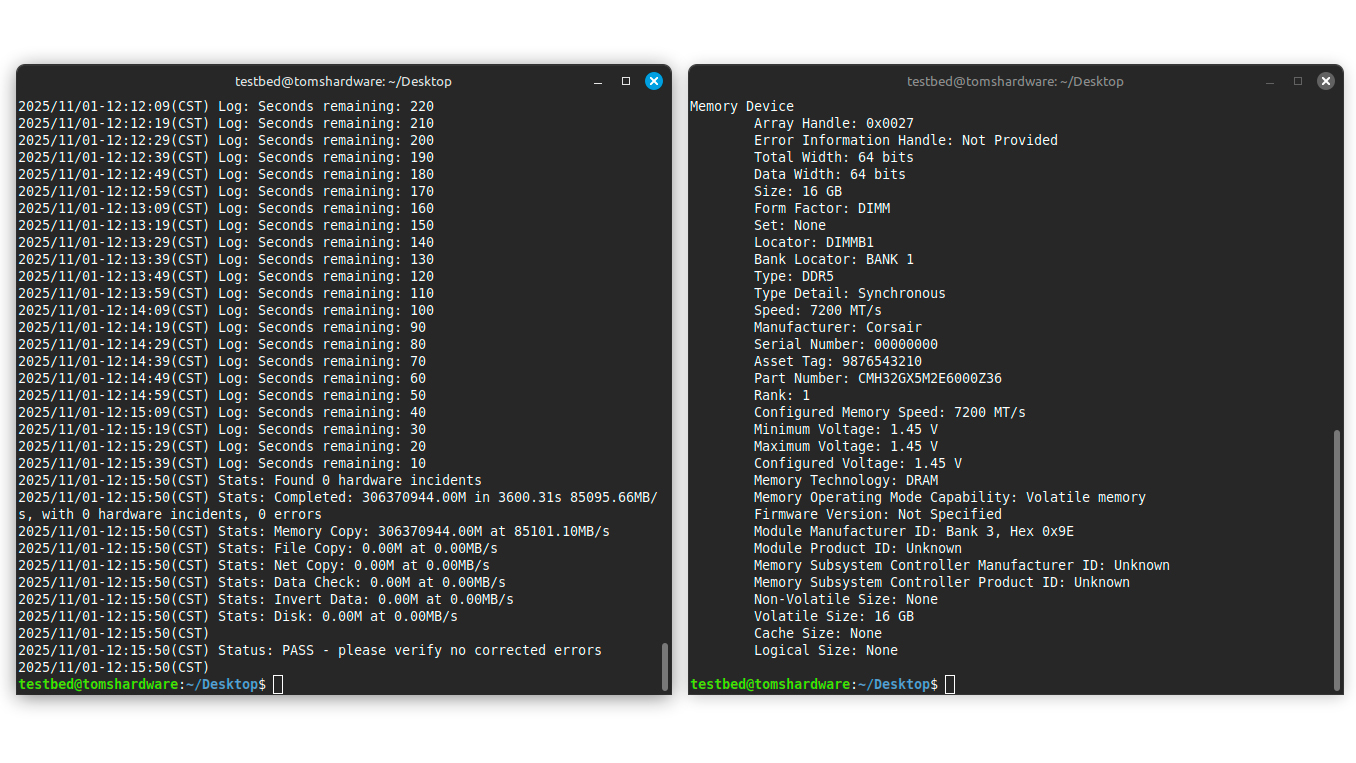Click the 'Invert Data: 0.00M' stats line
Viewport: 1356px width, 763px height.
coord(266,599)
